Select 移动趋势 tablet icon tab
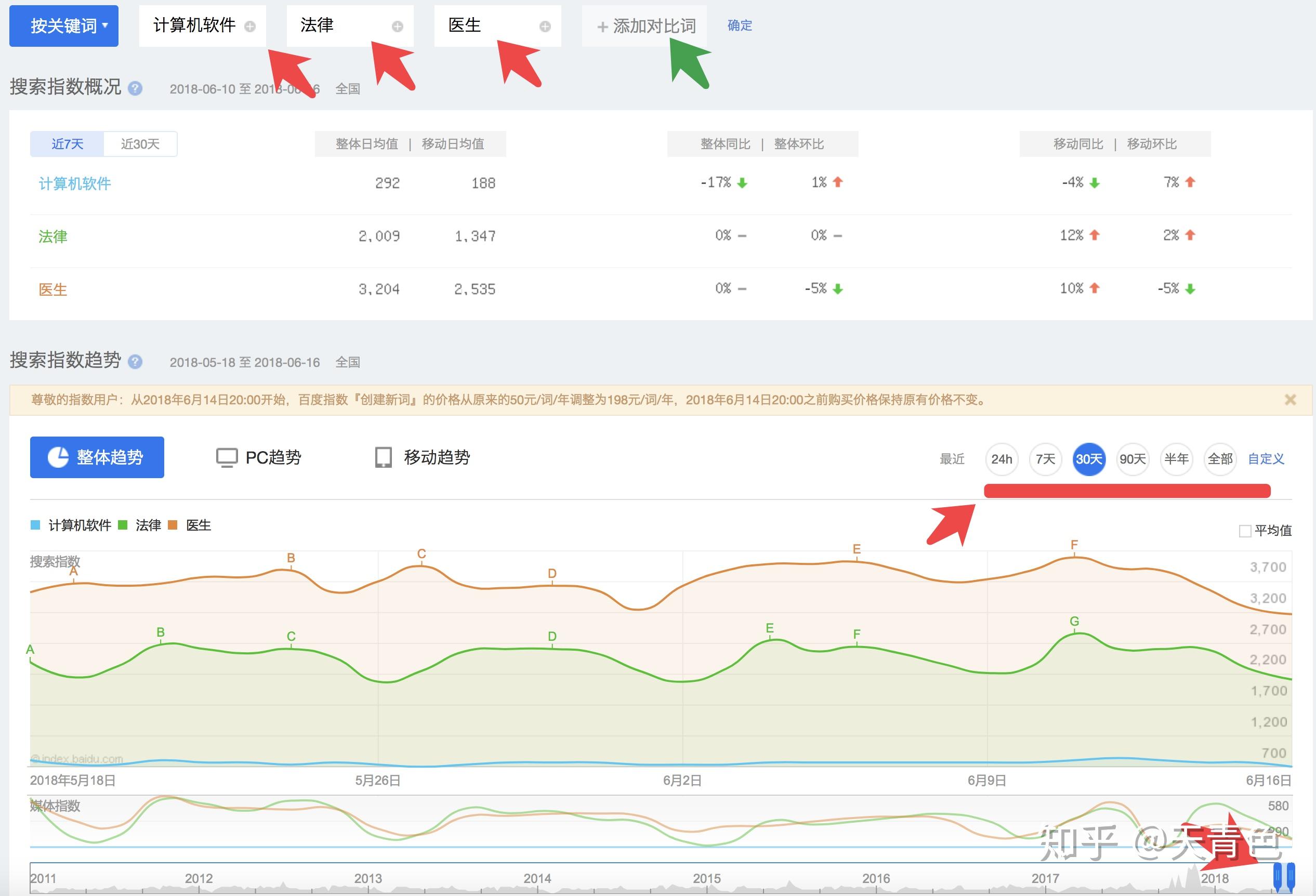This screenshot has width=1316, height=896. coord(423,457)
